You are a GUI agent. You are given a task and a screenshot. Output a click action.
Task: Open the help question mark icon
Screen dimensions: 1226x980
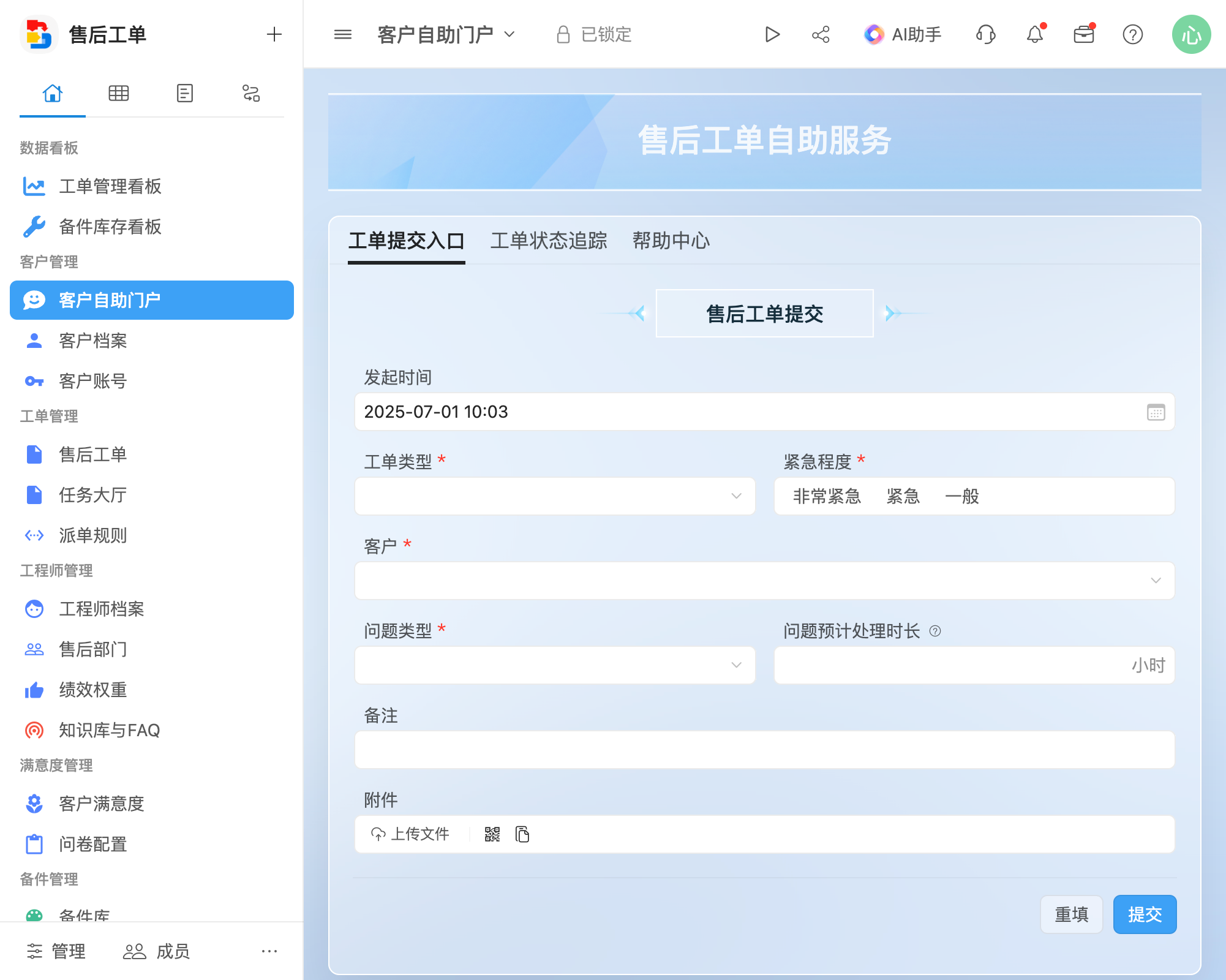[1134, 34]
